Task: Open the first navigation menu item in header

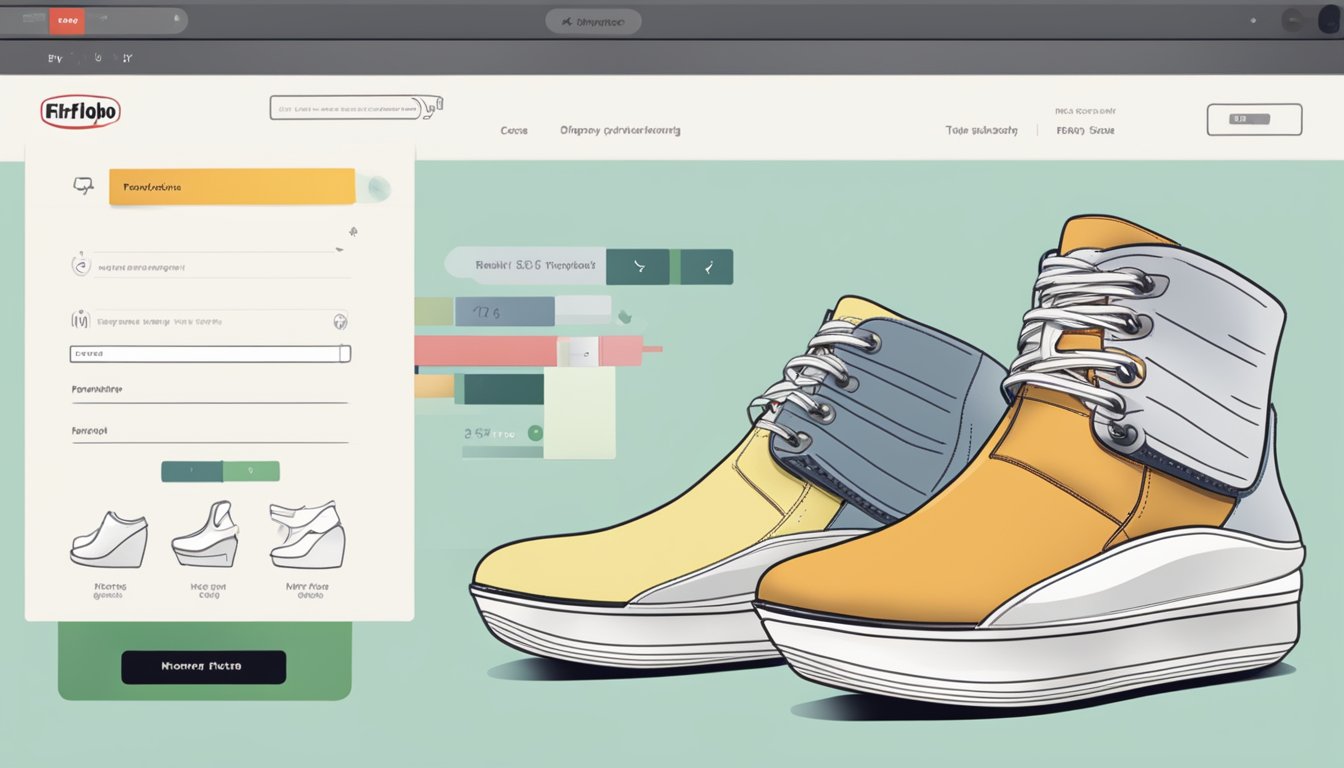Action: pos(514,131)
